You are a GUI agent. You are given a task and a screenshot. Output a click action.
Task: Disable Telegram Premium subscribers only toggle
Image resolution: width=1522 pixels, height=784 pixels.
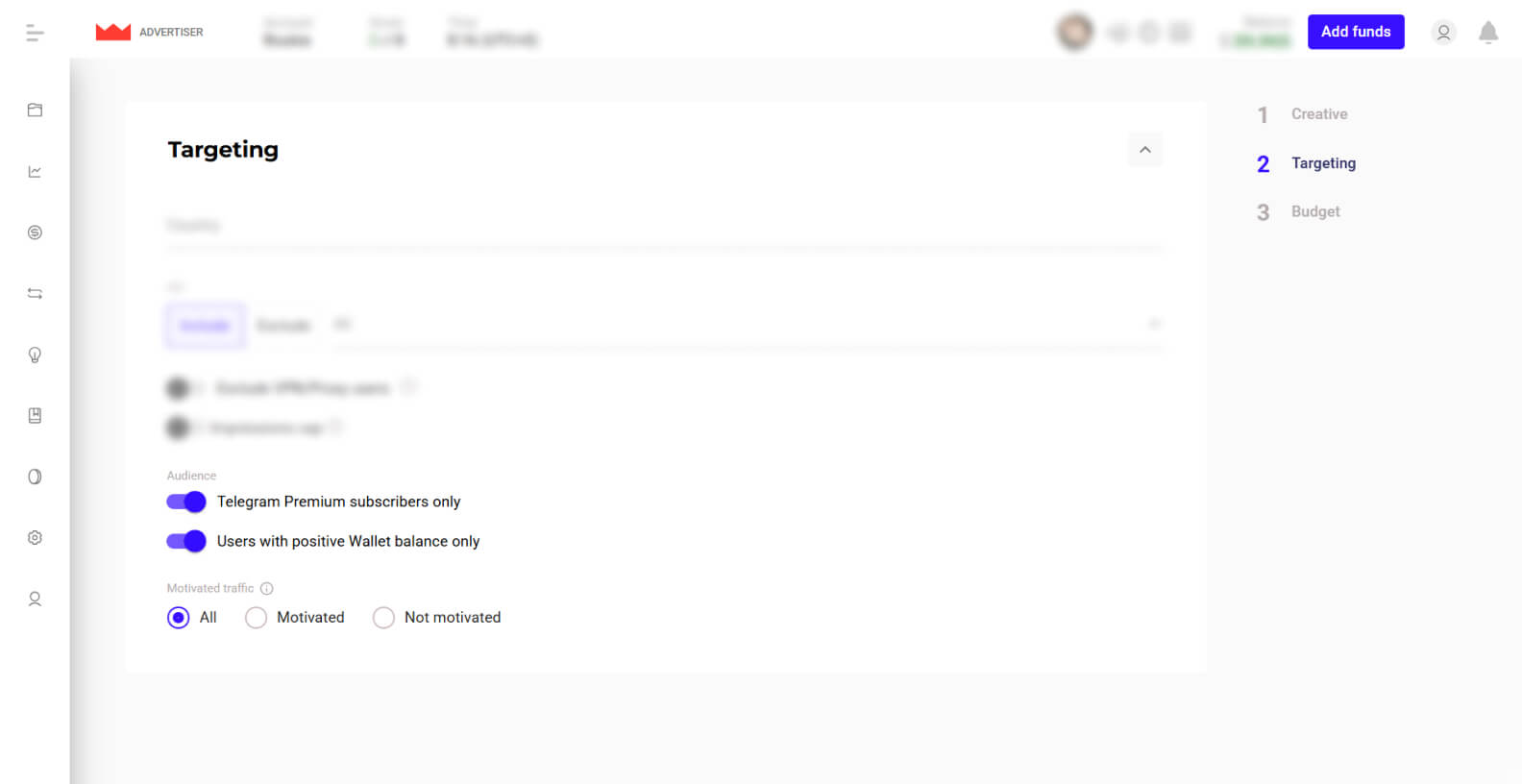tap(186, 502)
